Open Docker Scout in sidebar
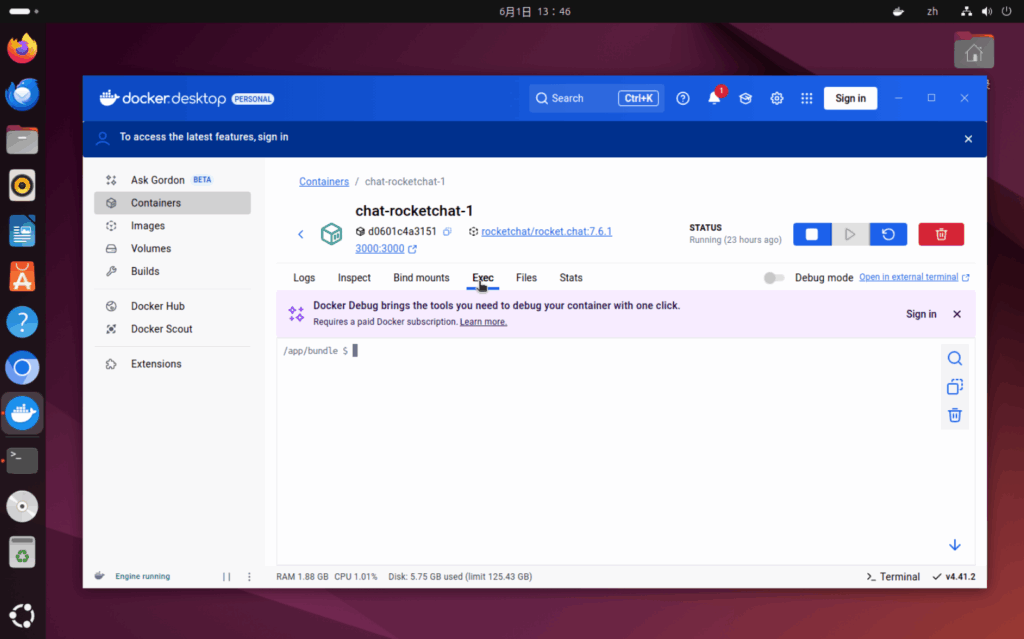 (172, 329)
